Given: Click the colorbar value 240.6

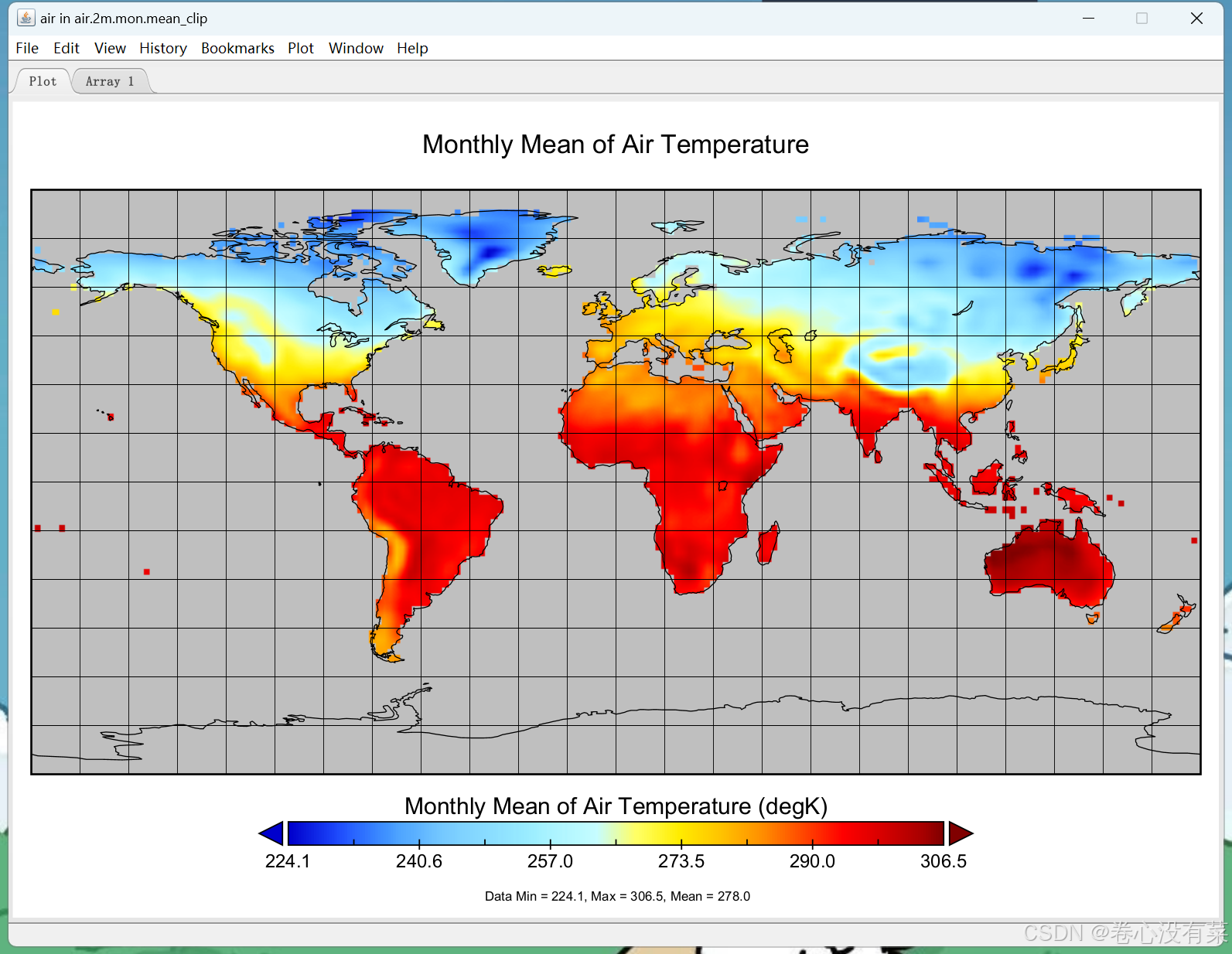Looking at the screenshot, I should (419, 861).
